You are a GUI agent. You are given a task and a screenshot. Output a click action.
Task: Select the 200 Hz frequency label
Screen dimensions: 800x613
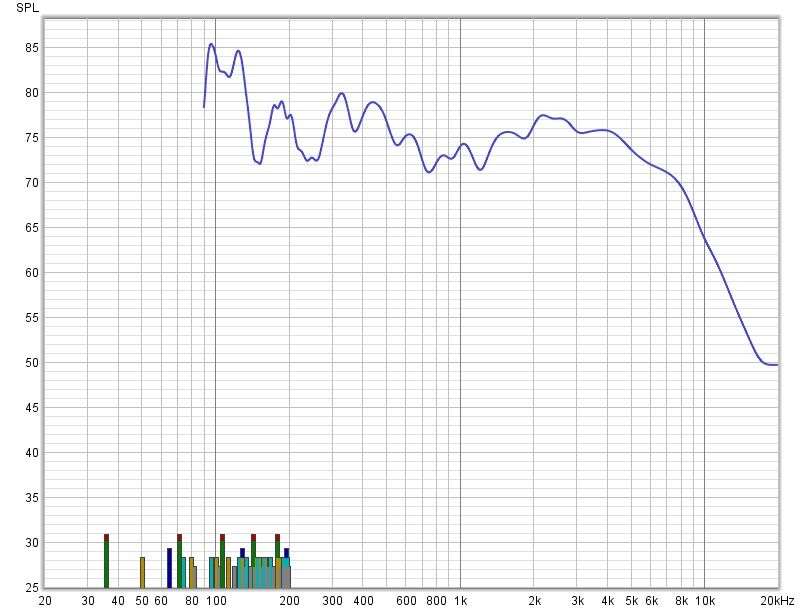tap(290, 601)
